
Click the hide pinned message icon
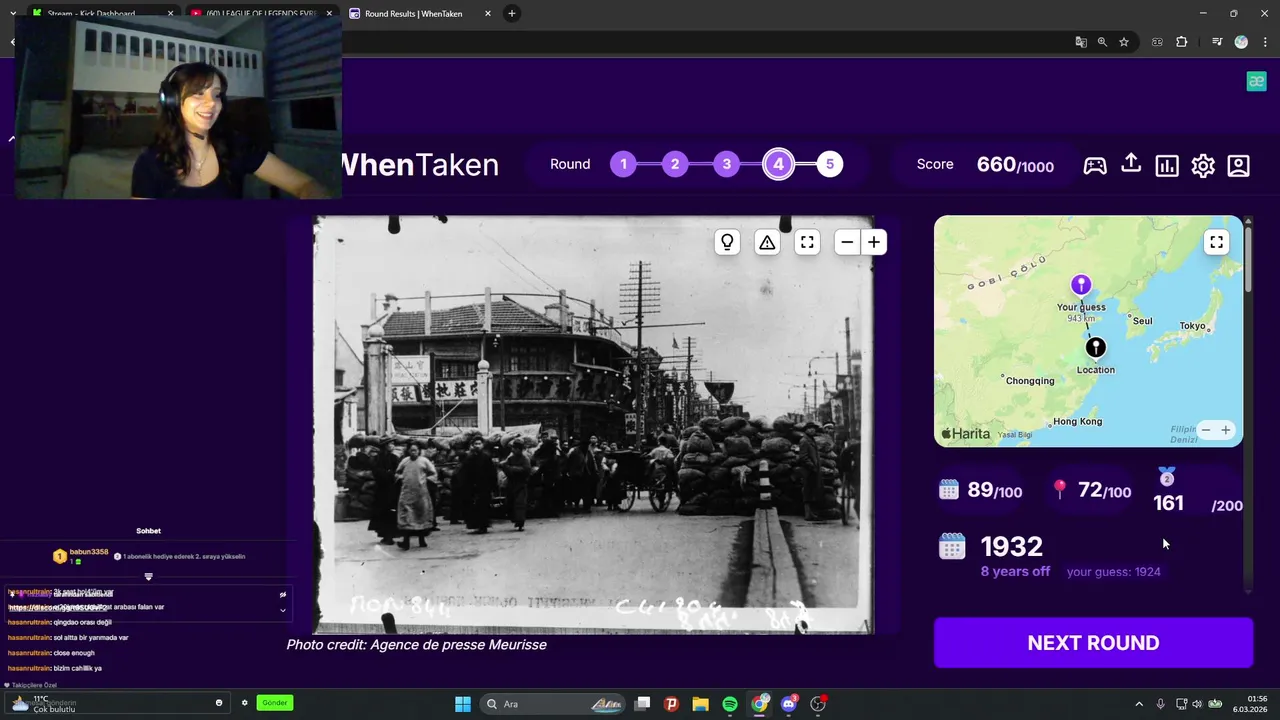[x=283, y=594]
